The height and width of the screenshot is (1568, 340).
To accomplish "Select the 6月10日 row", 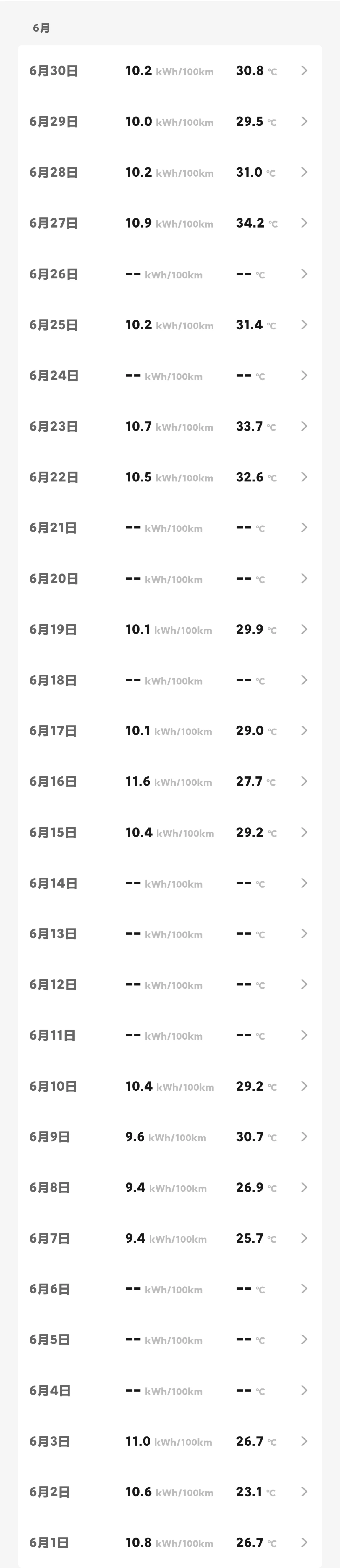I will (x=170, y=1086).
